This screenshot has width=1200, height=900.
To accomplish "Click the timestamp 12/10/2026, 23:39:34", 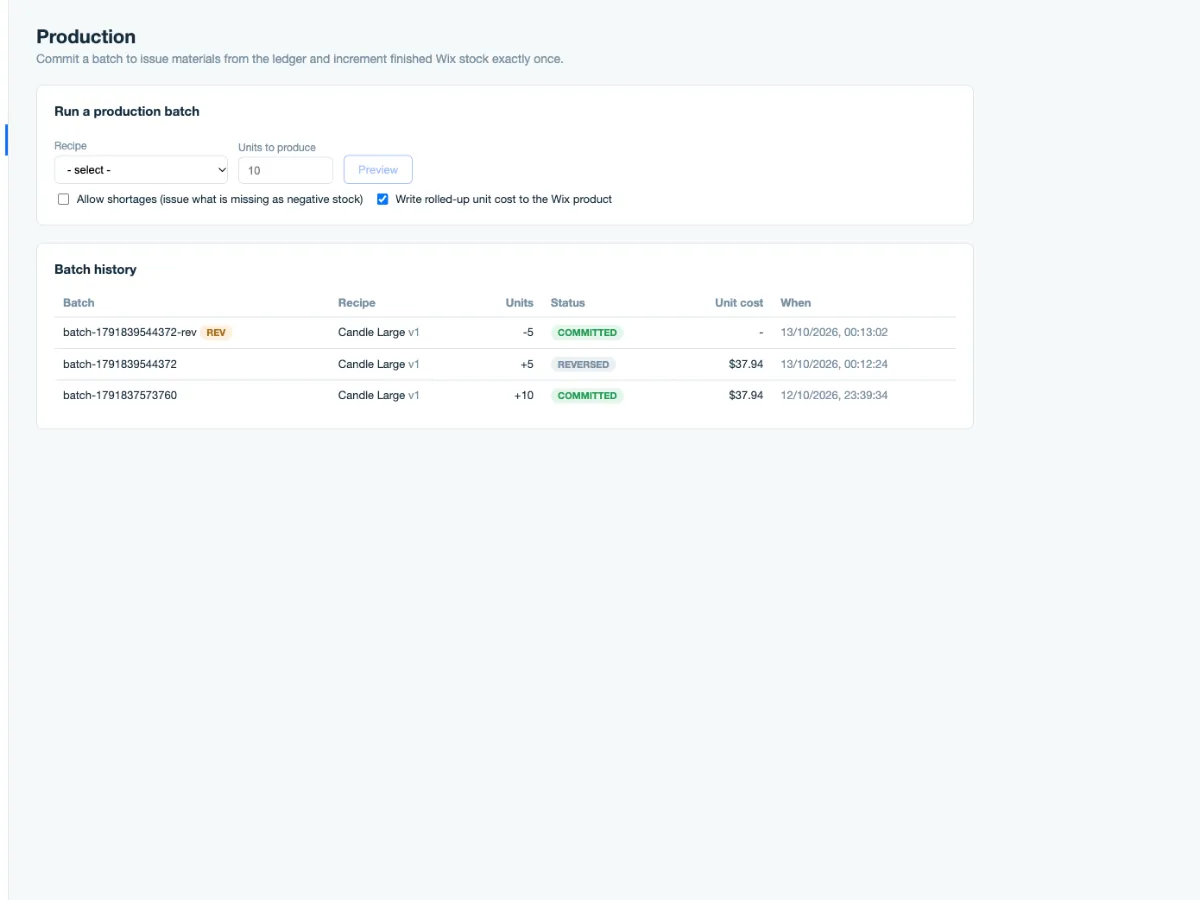I will 834,395.
